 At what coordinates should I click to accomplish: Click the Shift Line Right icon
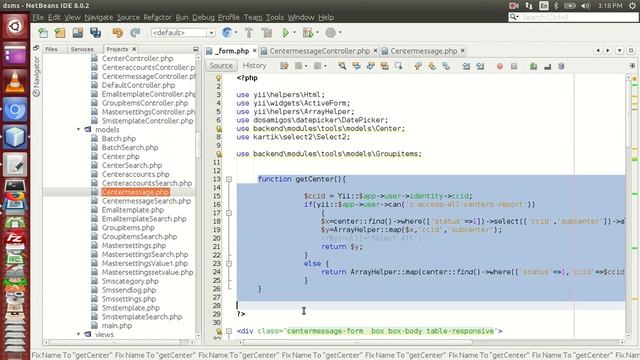480,66
